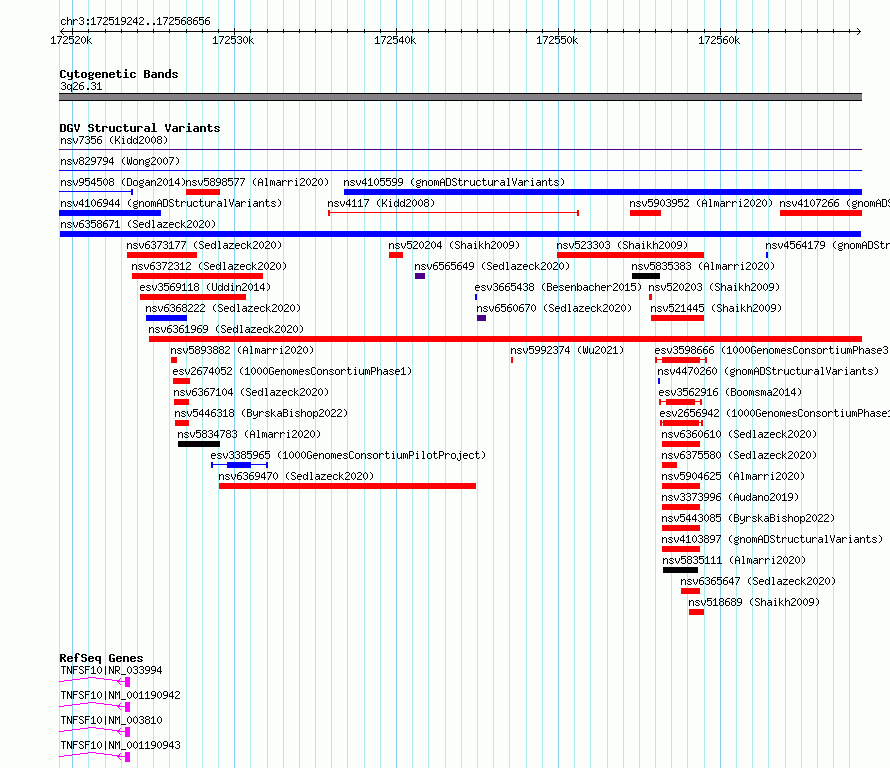Open esv3569118 (Uddin2014) variant
The height and width of the screenshot is (768, 890).
[205, 287]
